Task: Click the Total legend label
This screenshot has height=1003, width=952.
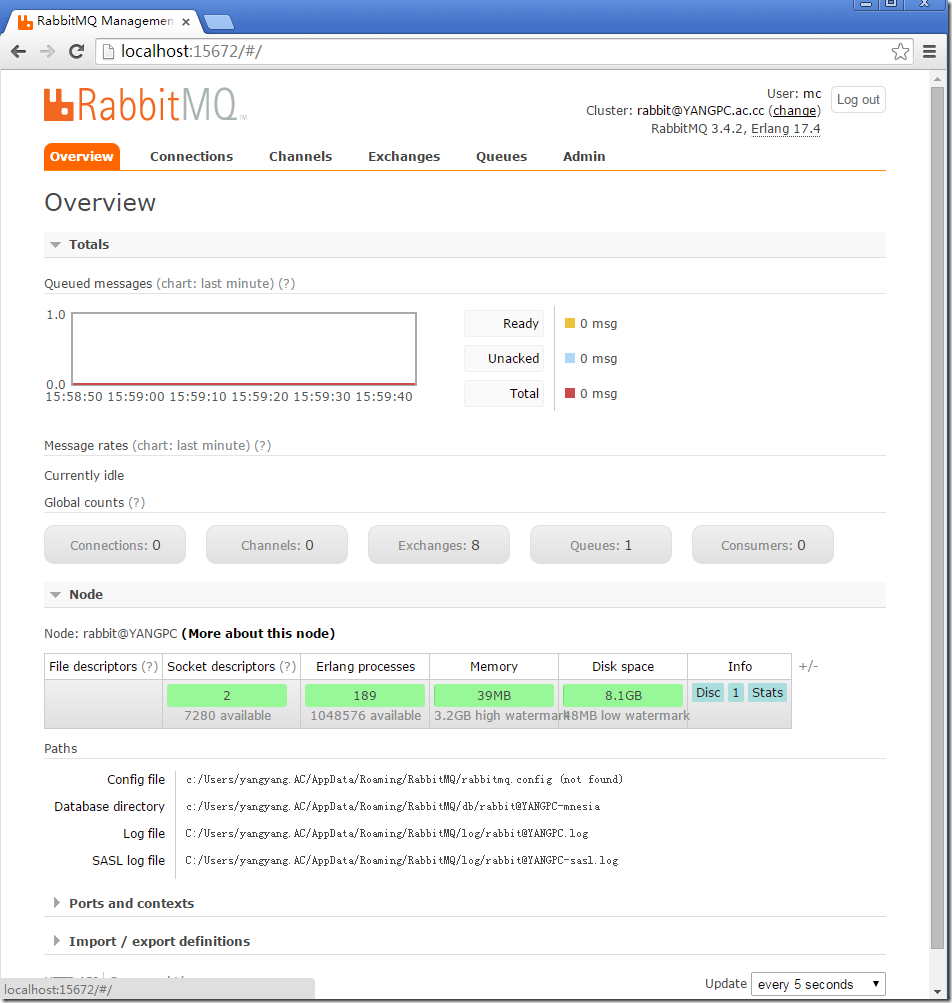Action: click(504, 393)
